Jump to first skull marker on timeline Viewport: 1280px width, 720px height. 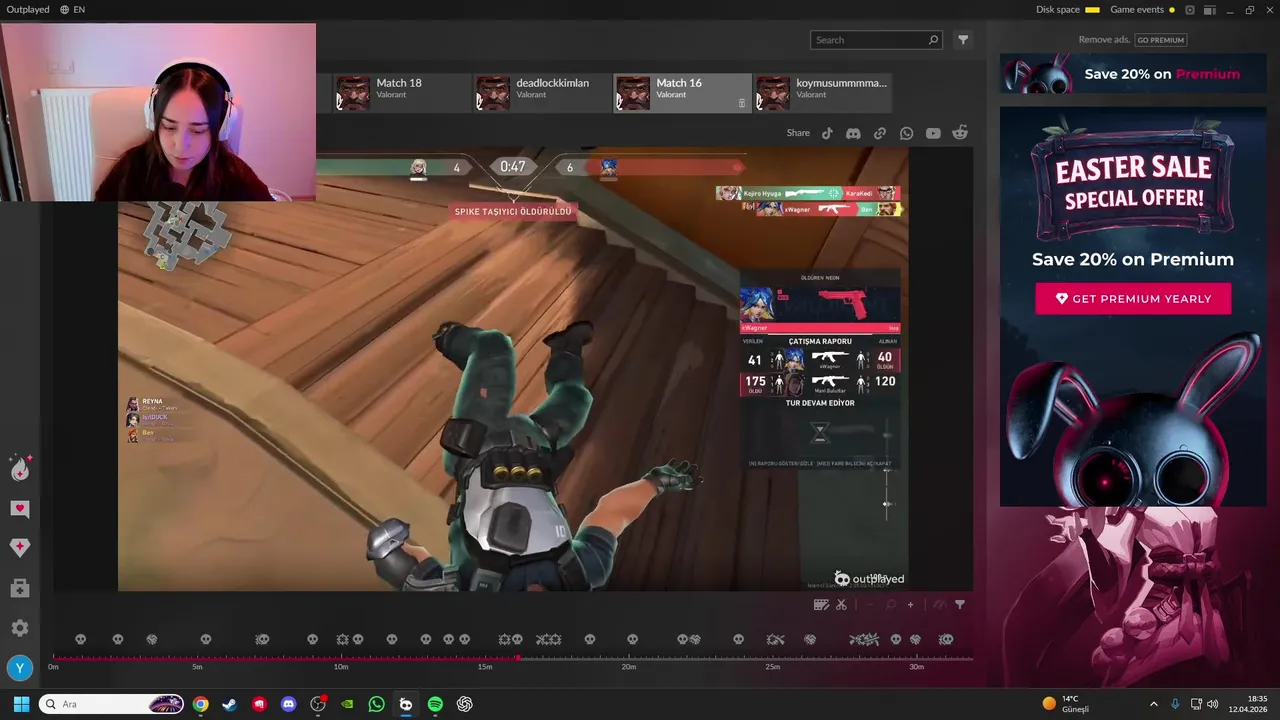pos(81,639)
